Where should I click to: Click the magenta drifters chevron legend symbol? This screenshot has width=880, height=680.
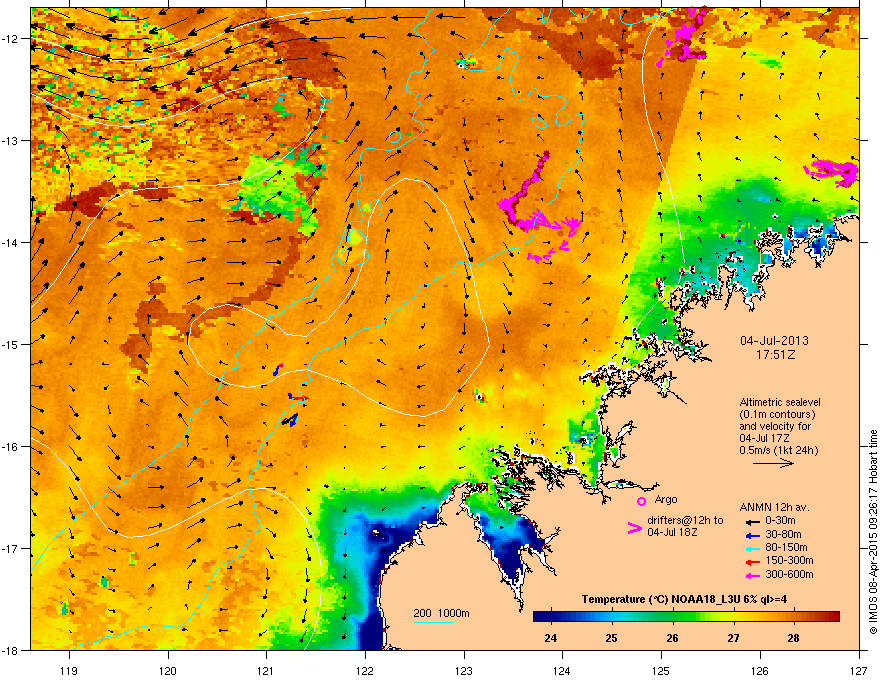(x=635, y=527)
